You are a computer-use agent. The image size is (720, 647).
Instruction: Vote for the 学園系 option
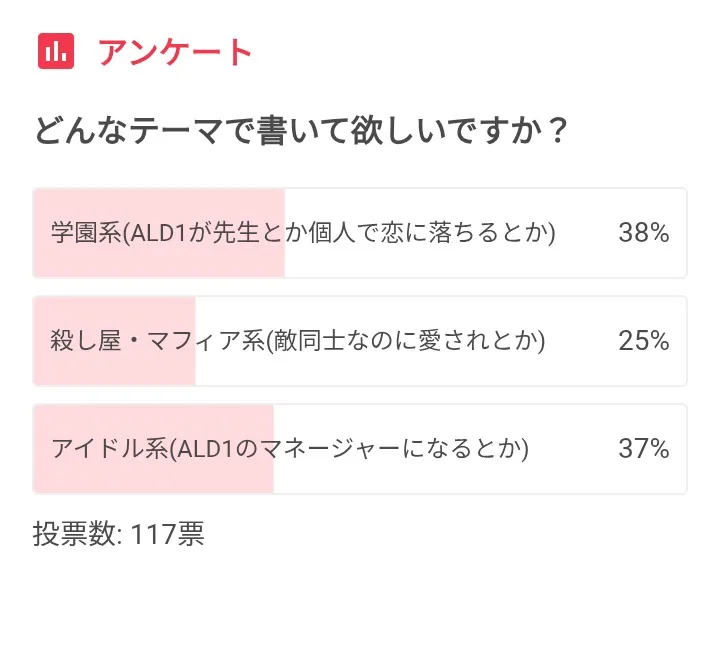click(x=359, y=233)
